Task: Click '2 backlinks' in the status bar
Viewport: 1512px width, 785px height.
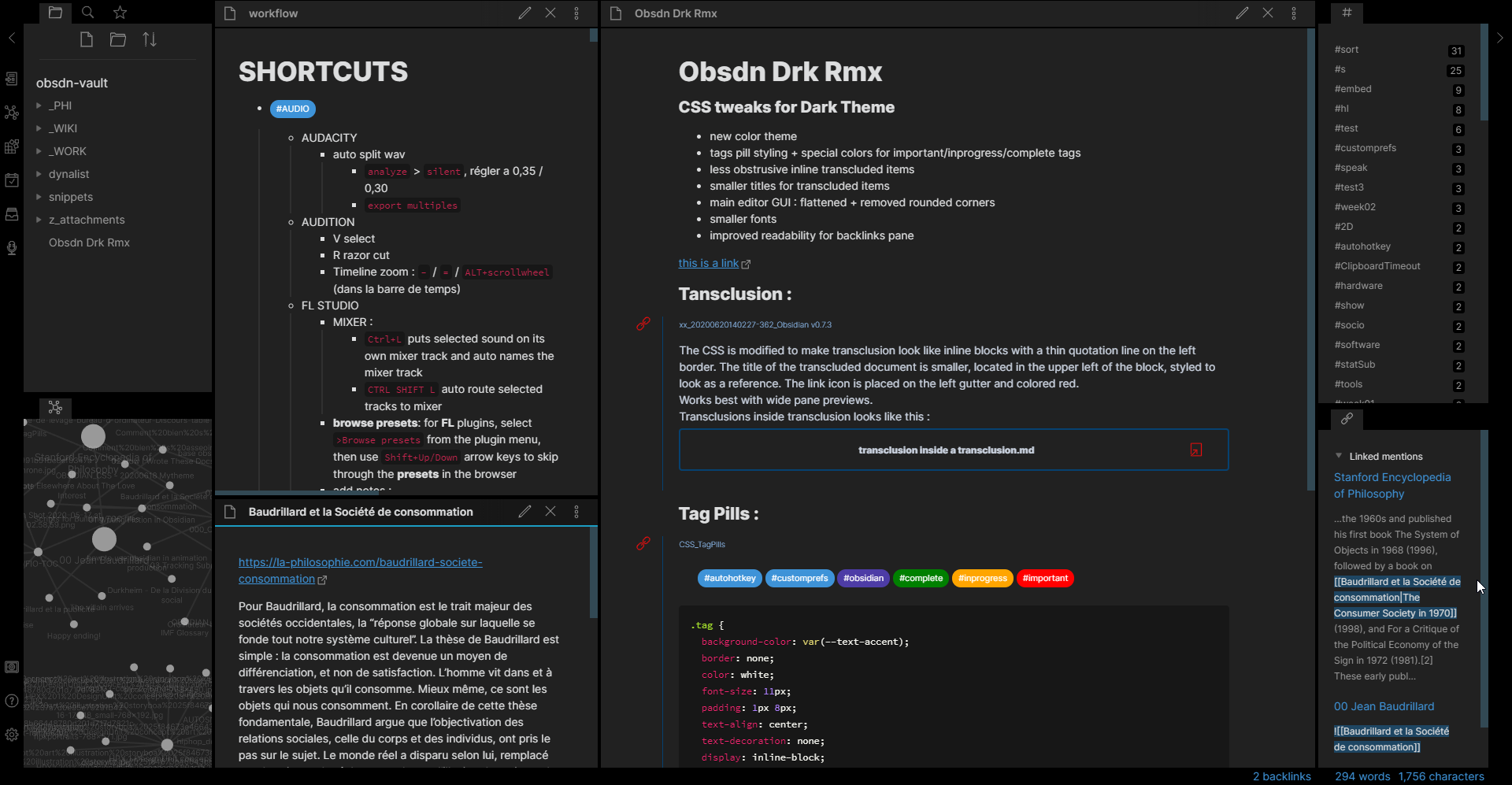Action: point(1282,776)
